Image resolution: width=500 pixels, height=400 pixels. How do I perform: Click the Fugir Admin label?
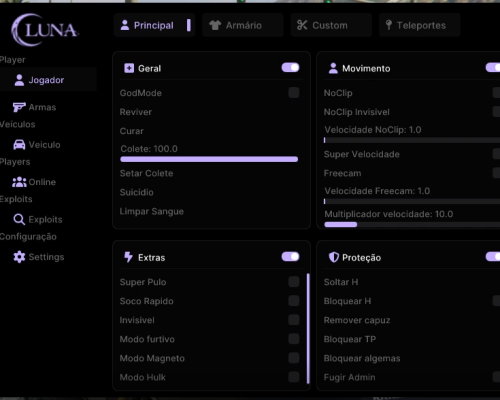pyautogui.click(x=349, y=377)
